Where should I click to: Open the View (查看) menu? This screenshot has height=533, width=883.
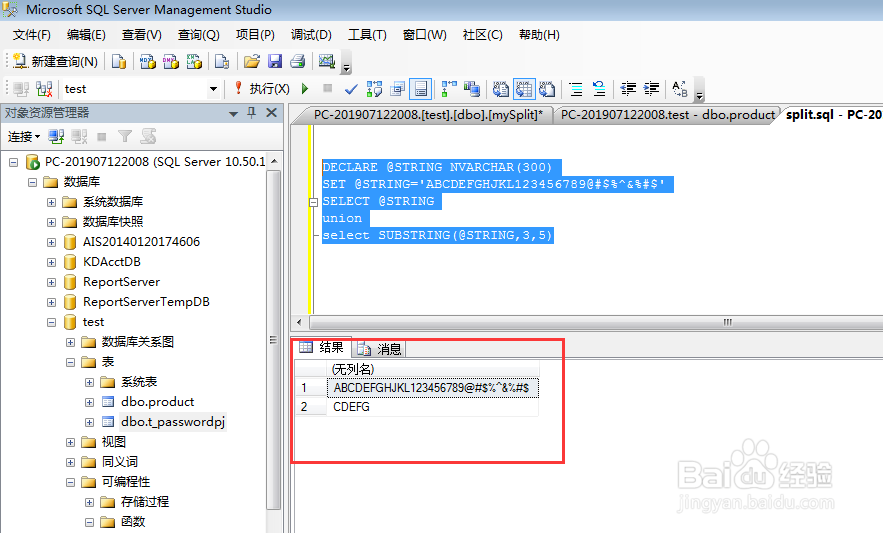coord(142,35)
